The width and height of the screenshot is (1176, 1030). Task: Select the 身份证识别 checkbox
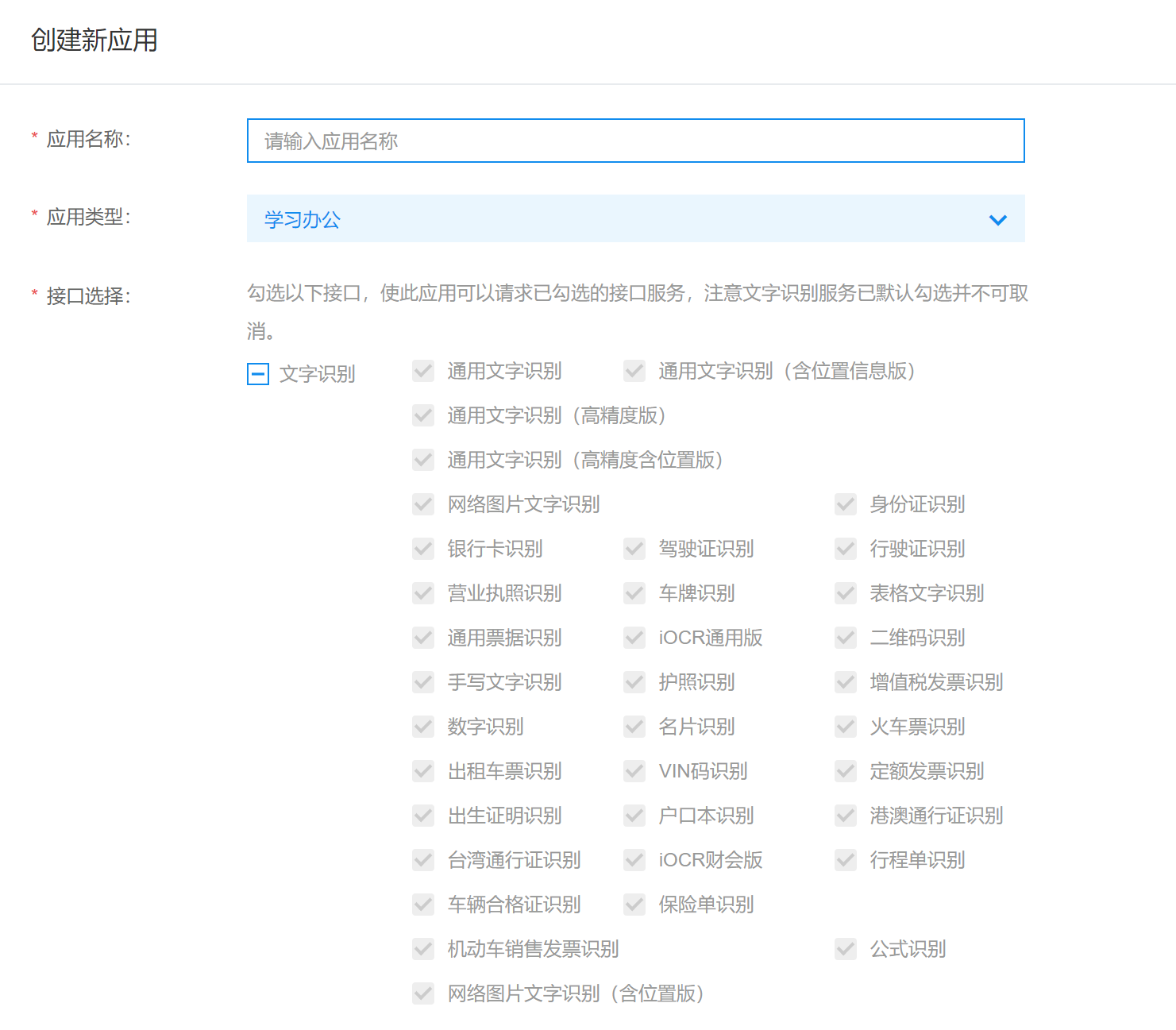845,504
